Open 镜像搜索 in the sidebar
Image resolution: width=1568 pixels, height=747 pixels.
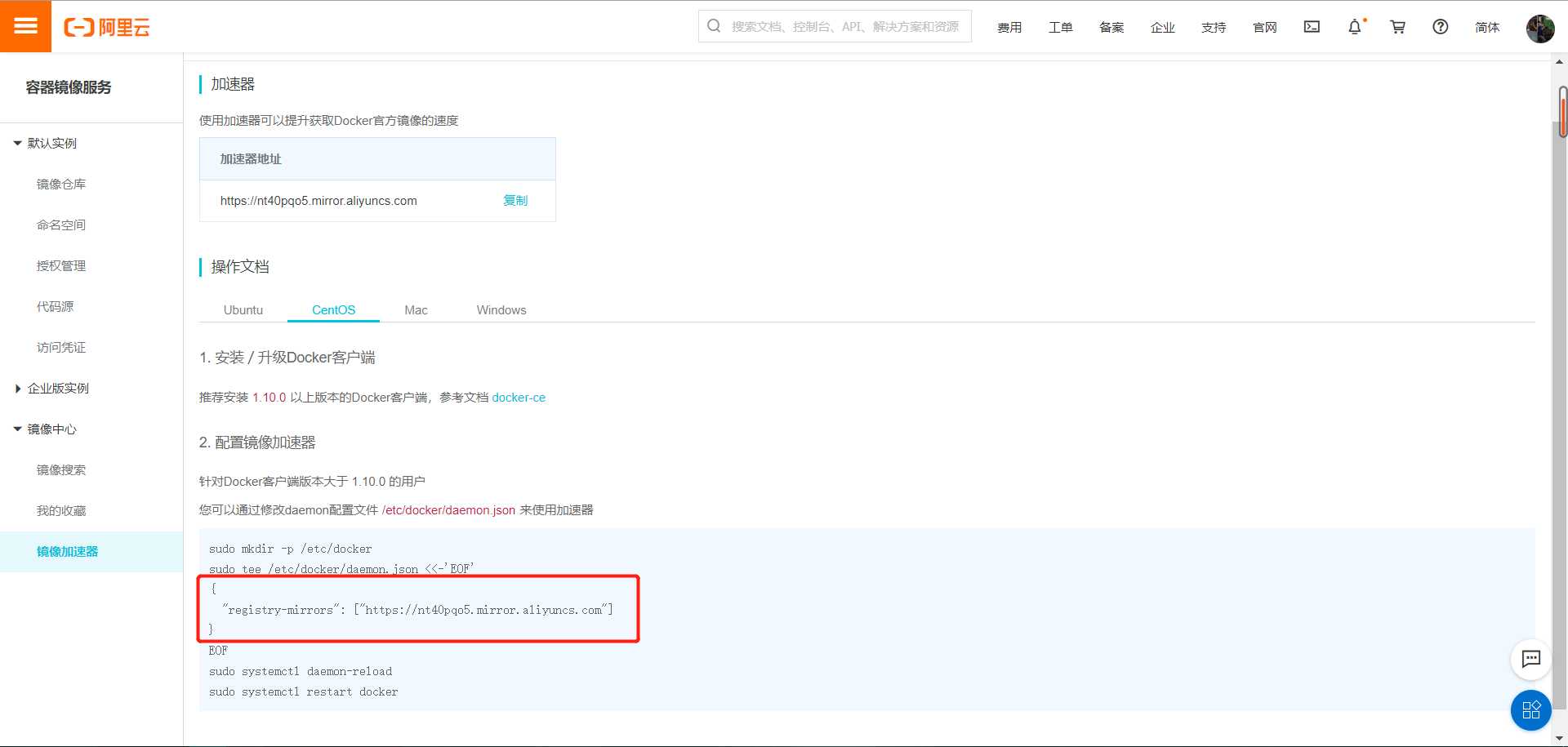(x=61, y=469)
